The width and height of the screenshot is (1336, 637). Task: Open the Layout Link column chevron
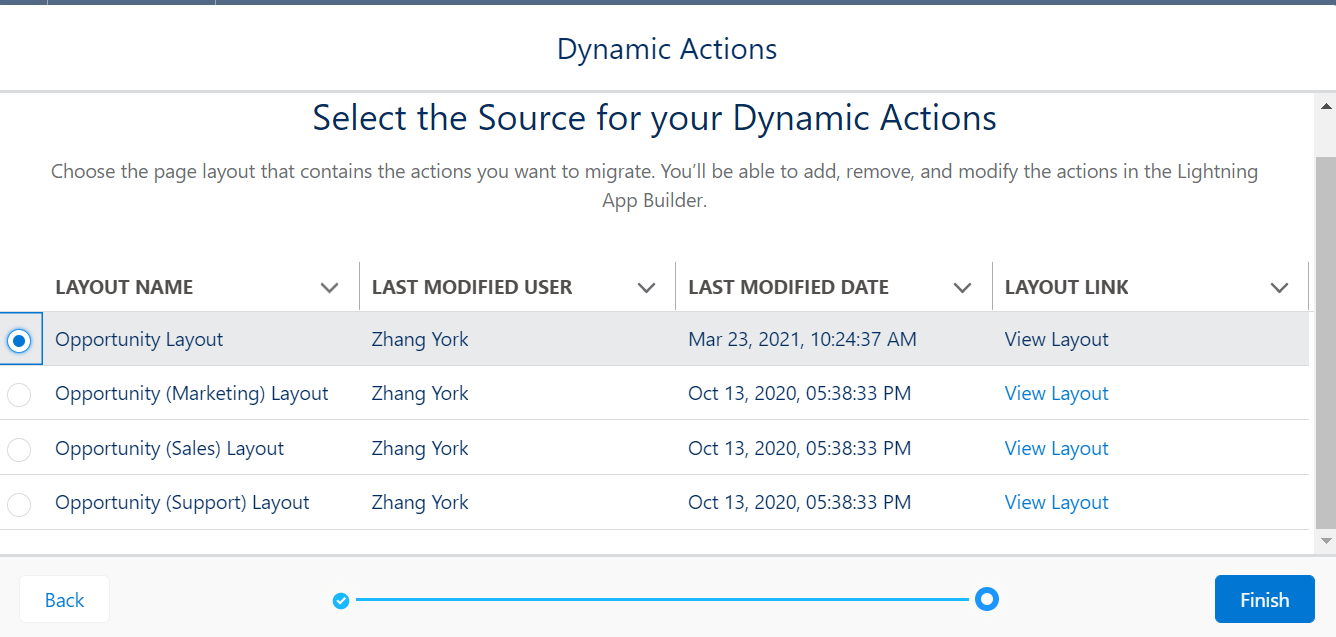coord(1279,288)
